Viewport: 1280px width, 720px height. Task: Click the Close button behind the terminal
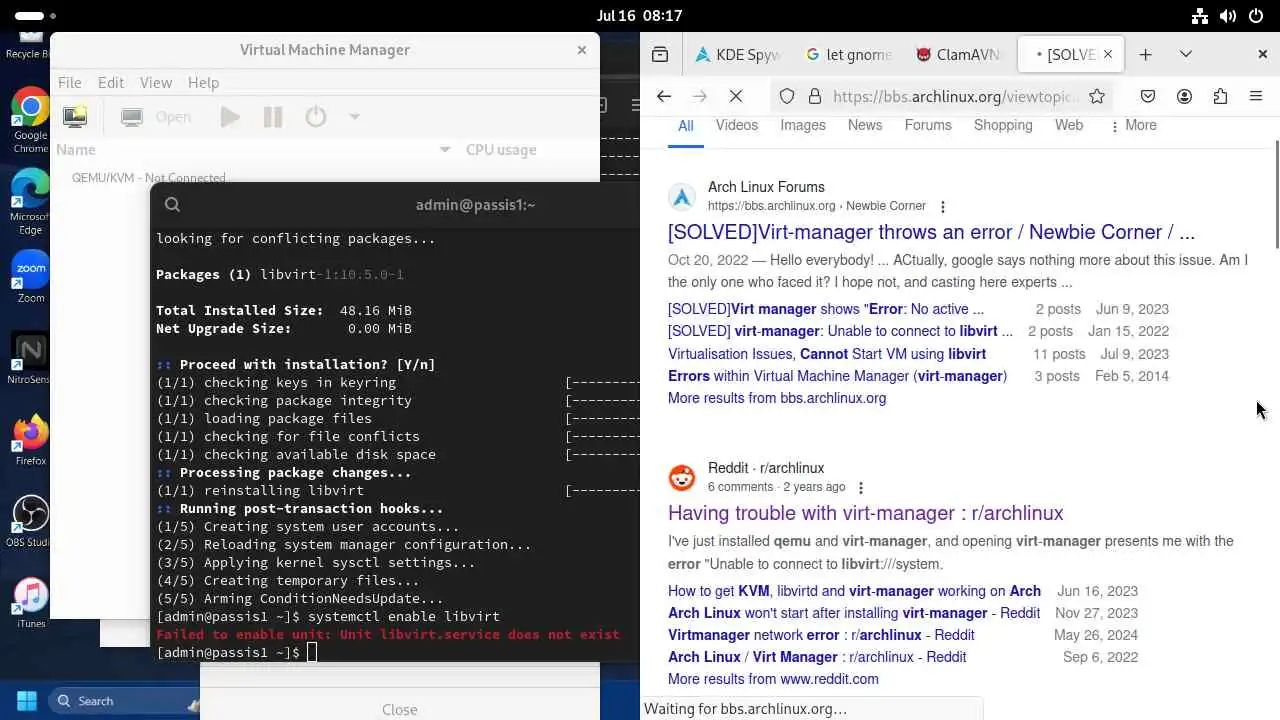coord(400,709)
